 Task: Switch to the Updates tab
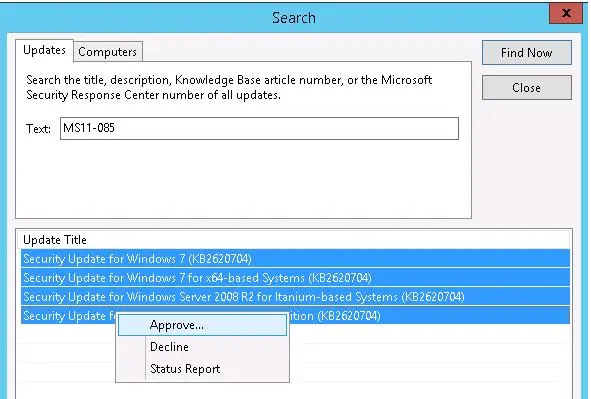point(44,50)
